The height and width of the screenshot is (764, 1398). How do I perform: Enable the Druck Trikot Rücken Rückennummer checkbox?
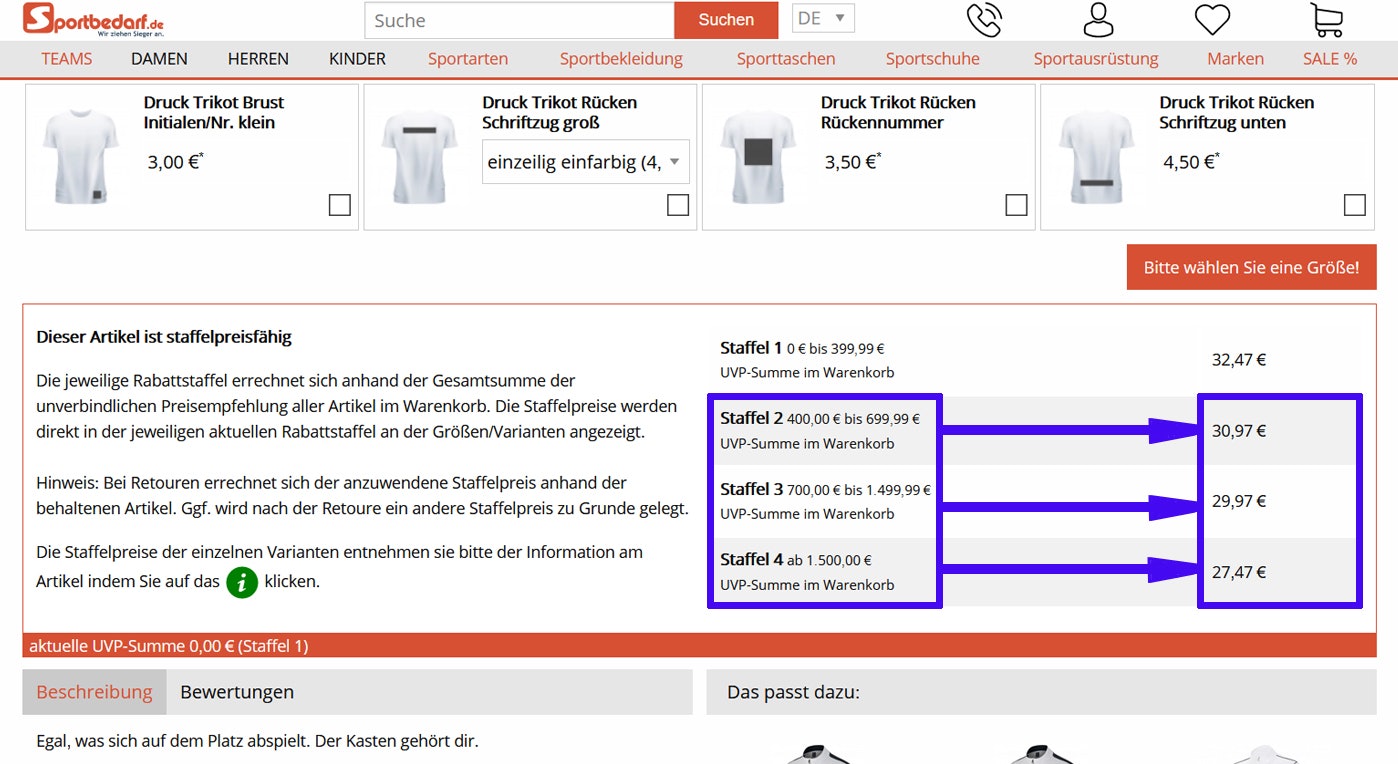pos(1016,204)
